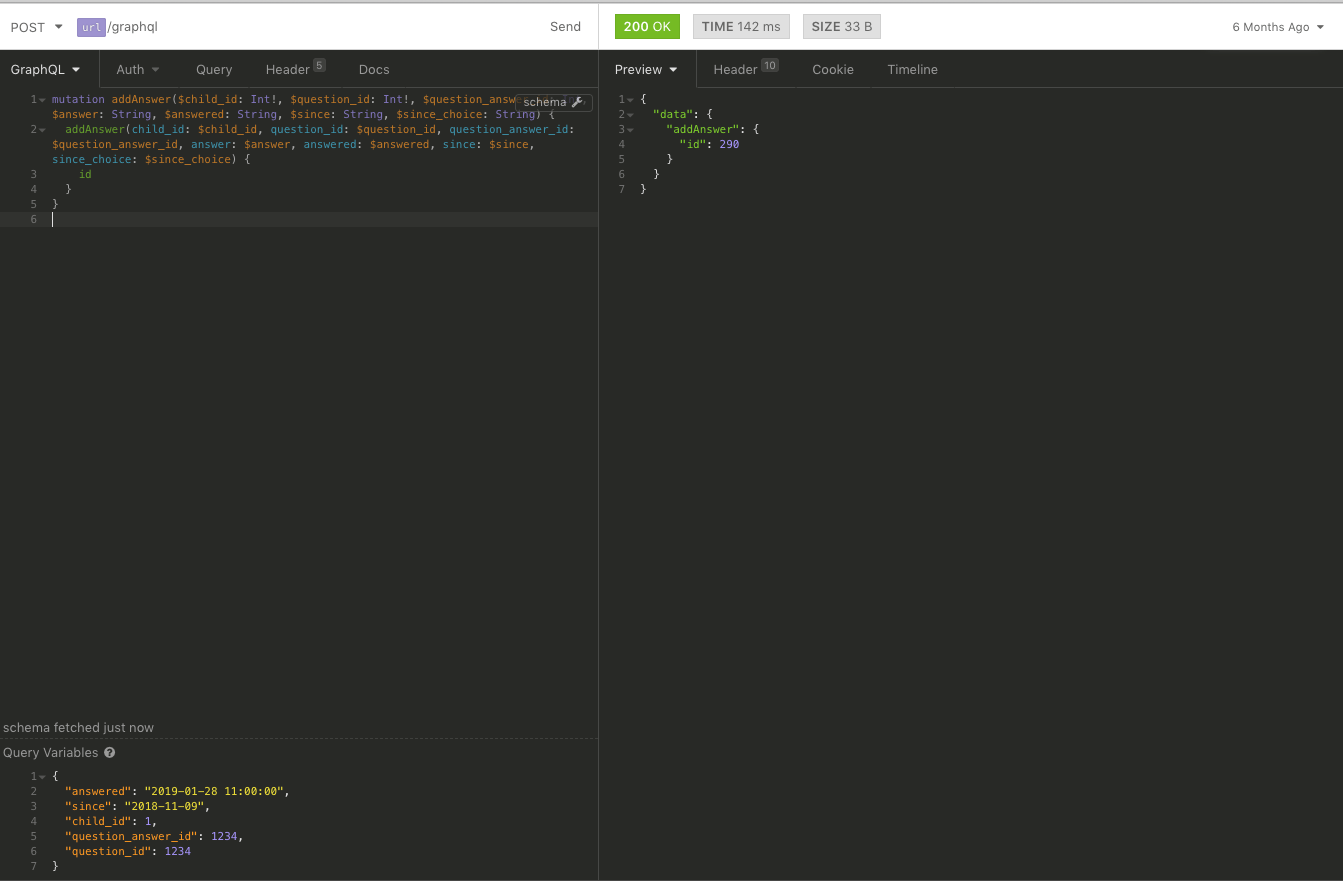The width and height of the screenshot is (1343, 881).
Task: Send the request
Action: pyautogui.click(x=565, y=27)
